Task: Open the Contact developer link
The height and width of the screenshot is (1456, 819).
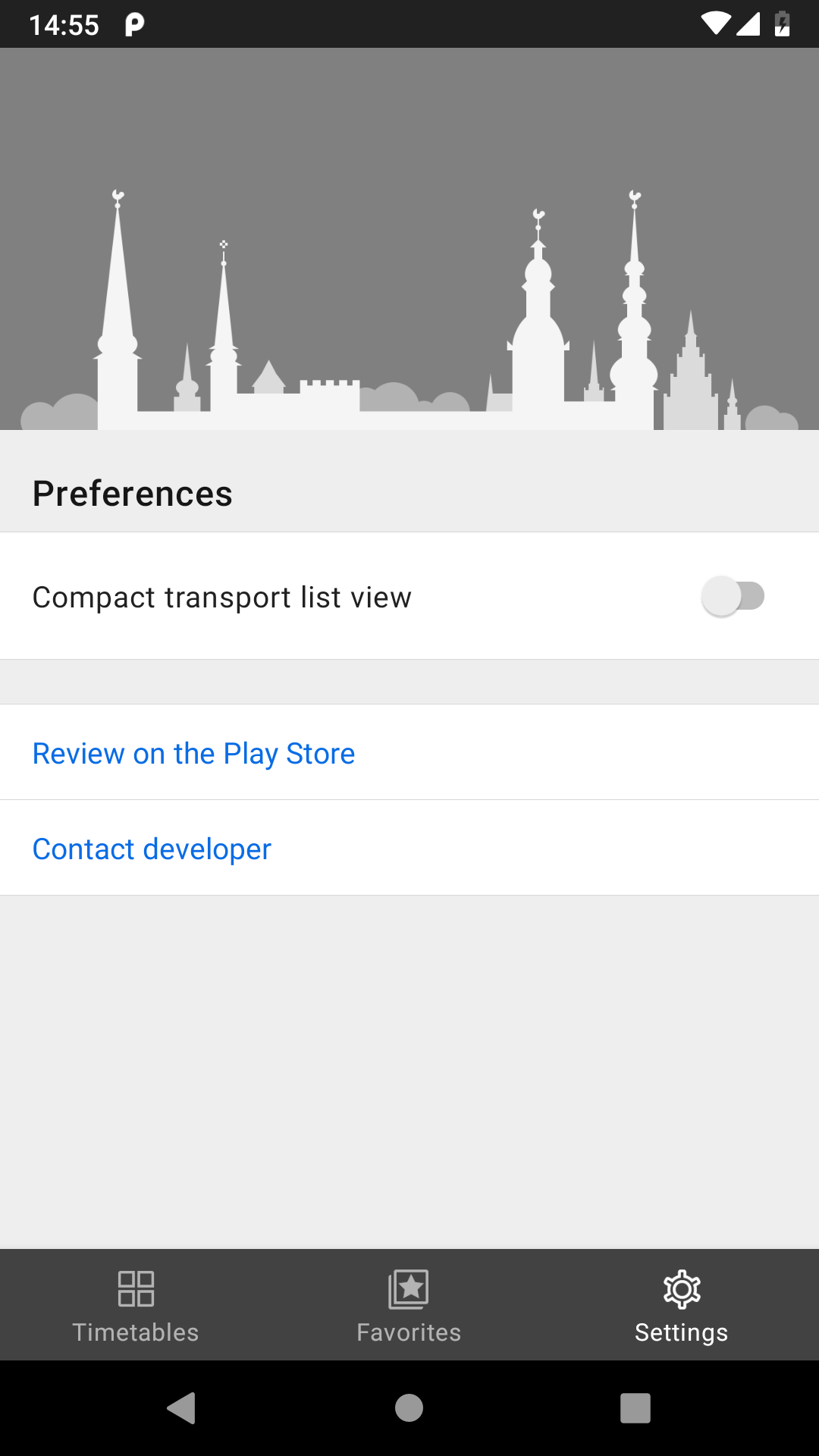Action: [x=152, y=849]
